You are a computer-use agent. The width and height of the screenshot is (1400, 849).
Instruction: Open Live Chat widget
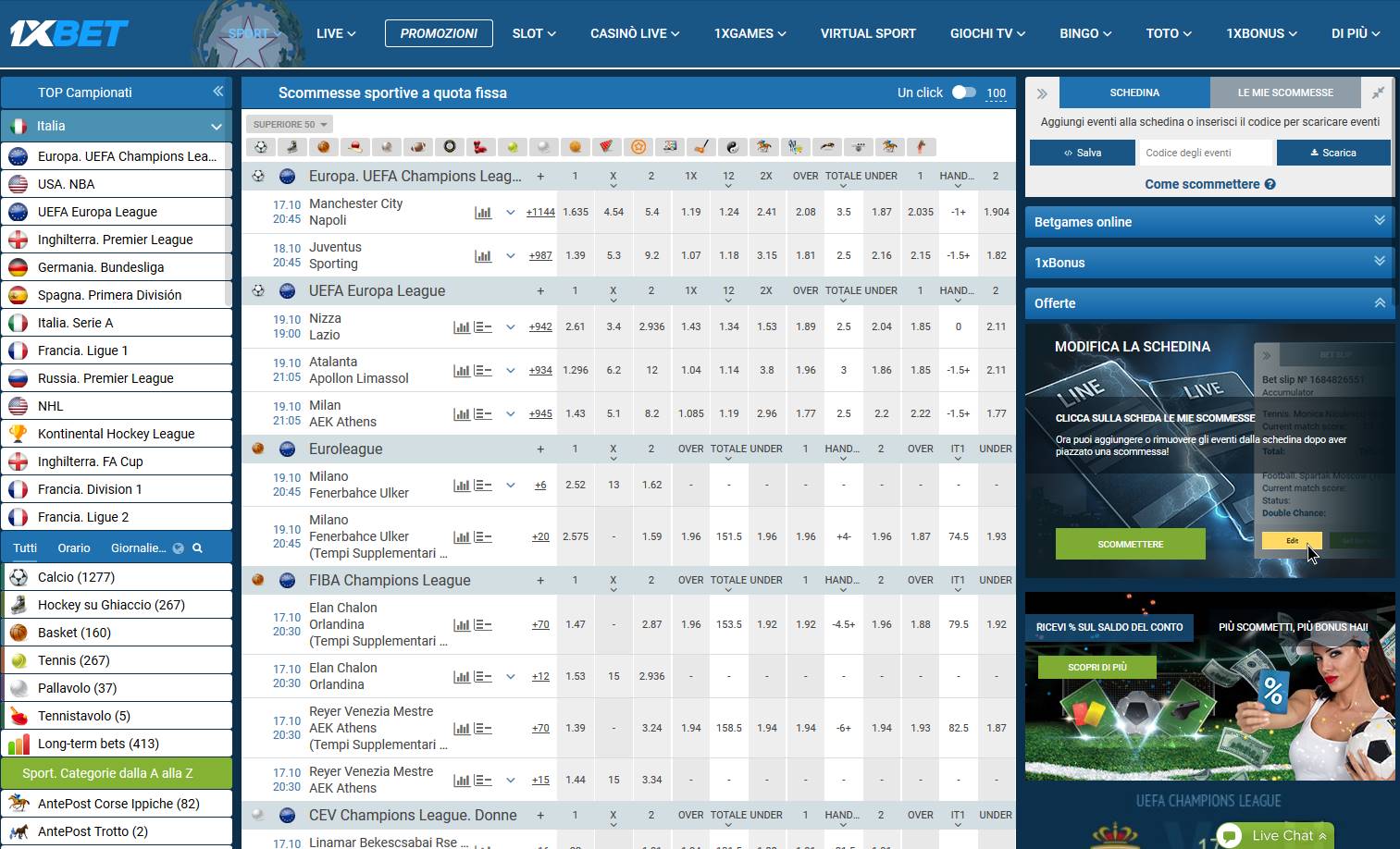[x=1273, y=835]
